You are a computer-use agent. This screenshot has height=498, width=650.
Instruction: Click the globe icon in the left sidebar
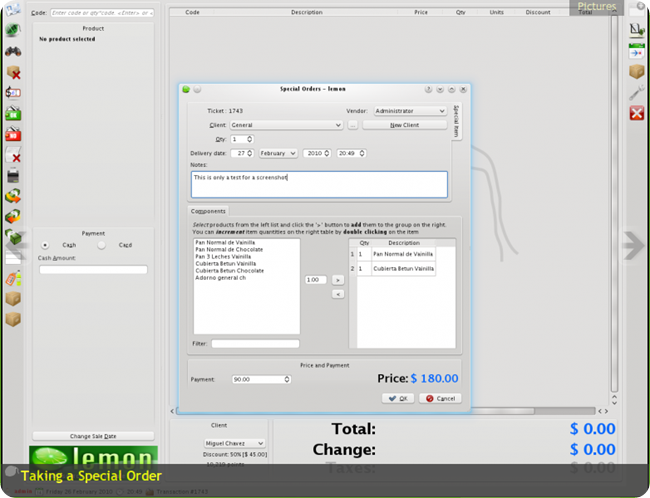(13, 30)
